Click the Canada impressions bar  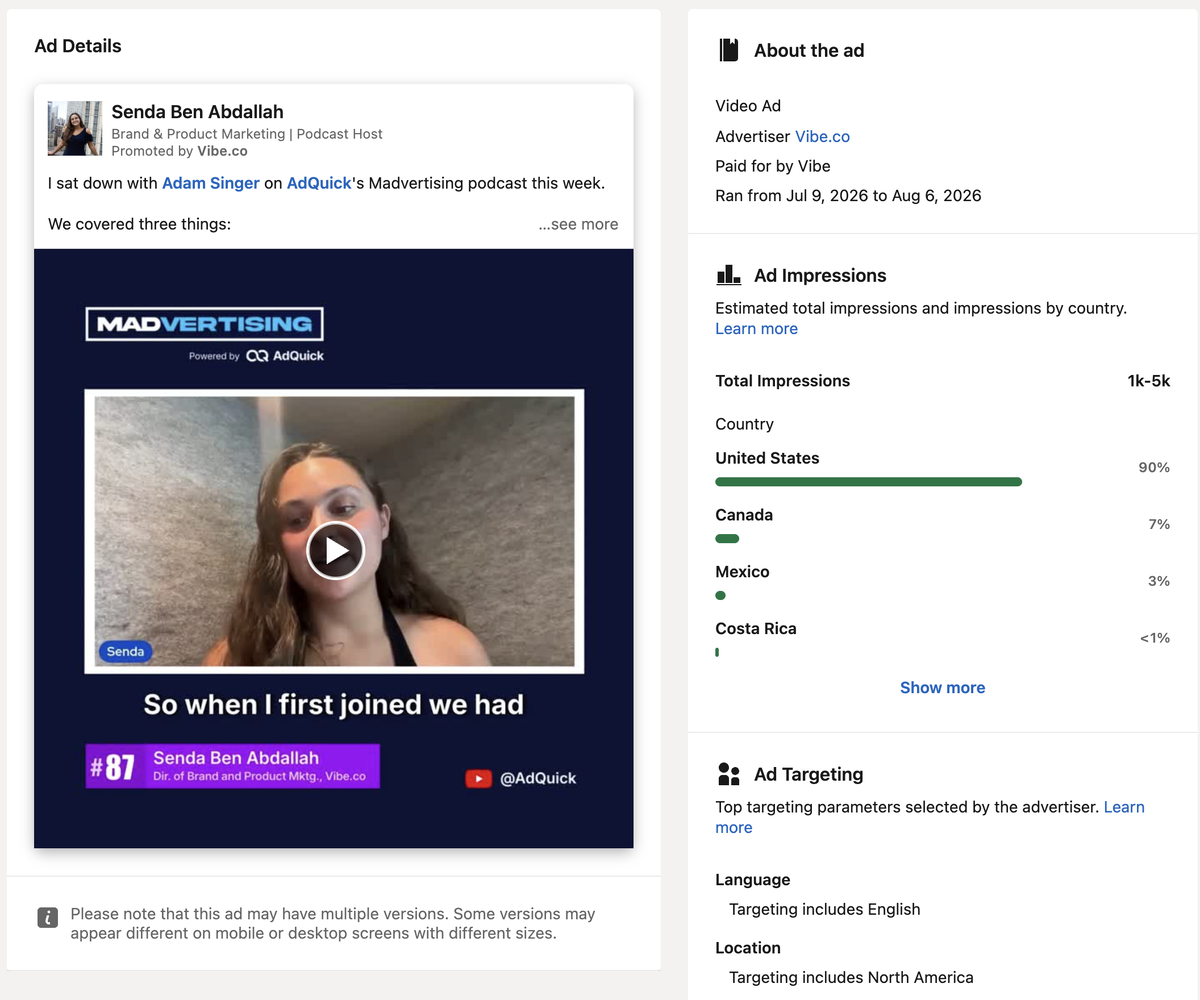[x=727, y=539]
